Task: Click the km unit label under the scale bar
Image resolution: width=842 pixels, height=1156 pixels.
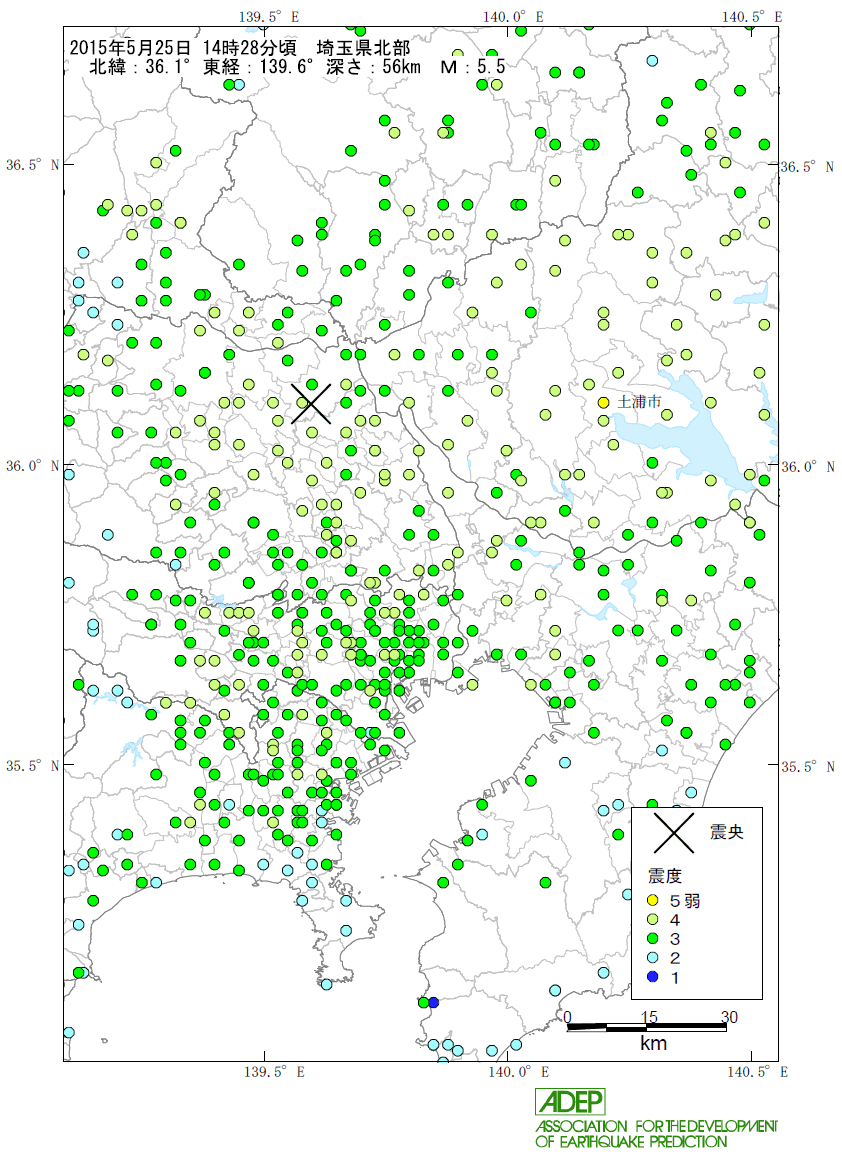Action: [653, 1042]
